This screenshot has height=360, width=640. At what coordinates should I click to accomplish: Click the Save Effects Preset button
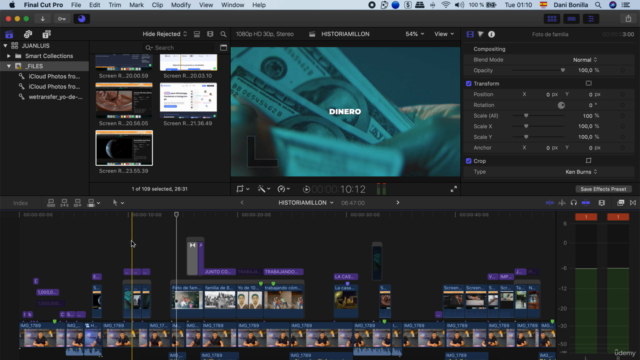click(x=603, y=189)
